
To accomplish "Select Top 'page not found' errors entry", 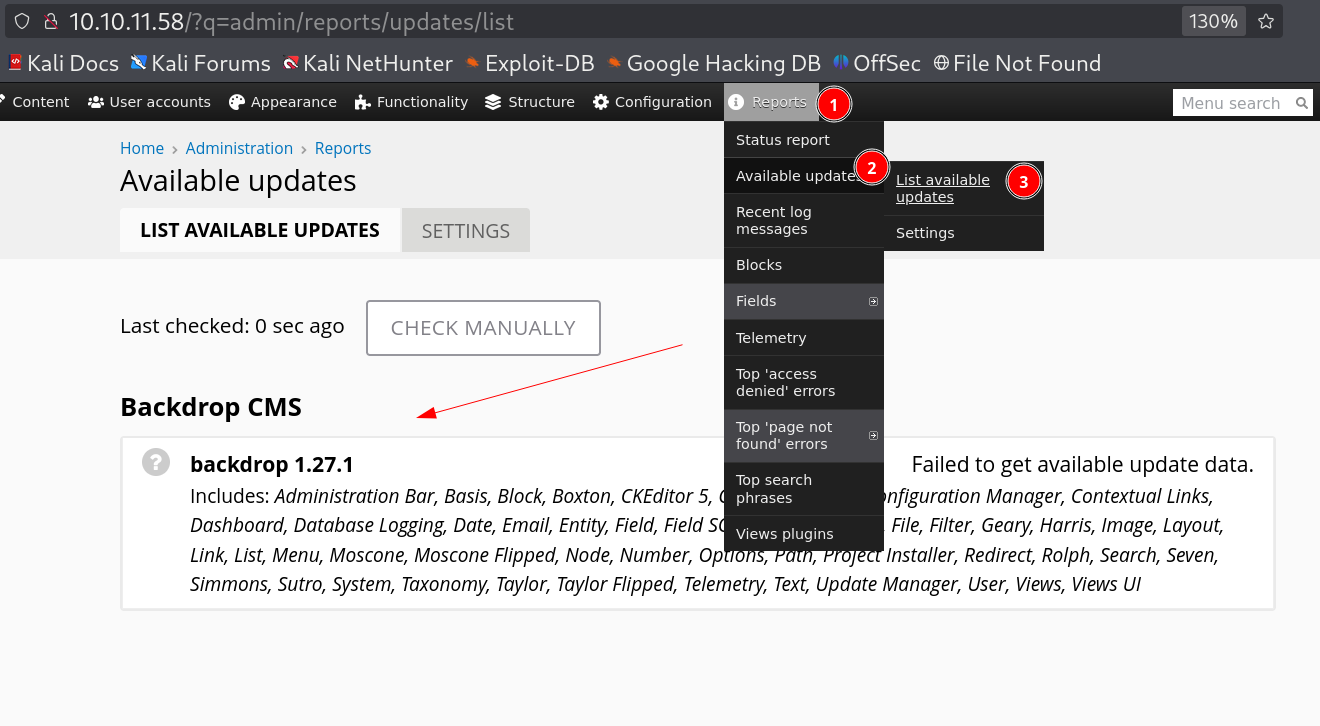I will (804, 436).
